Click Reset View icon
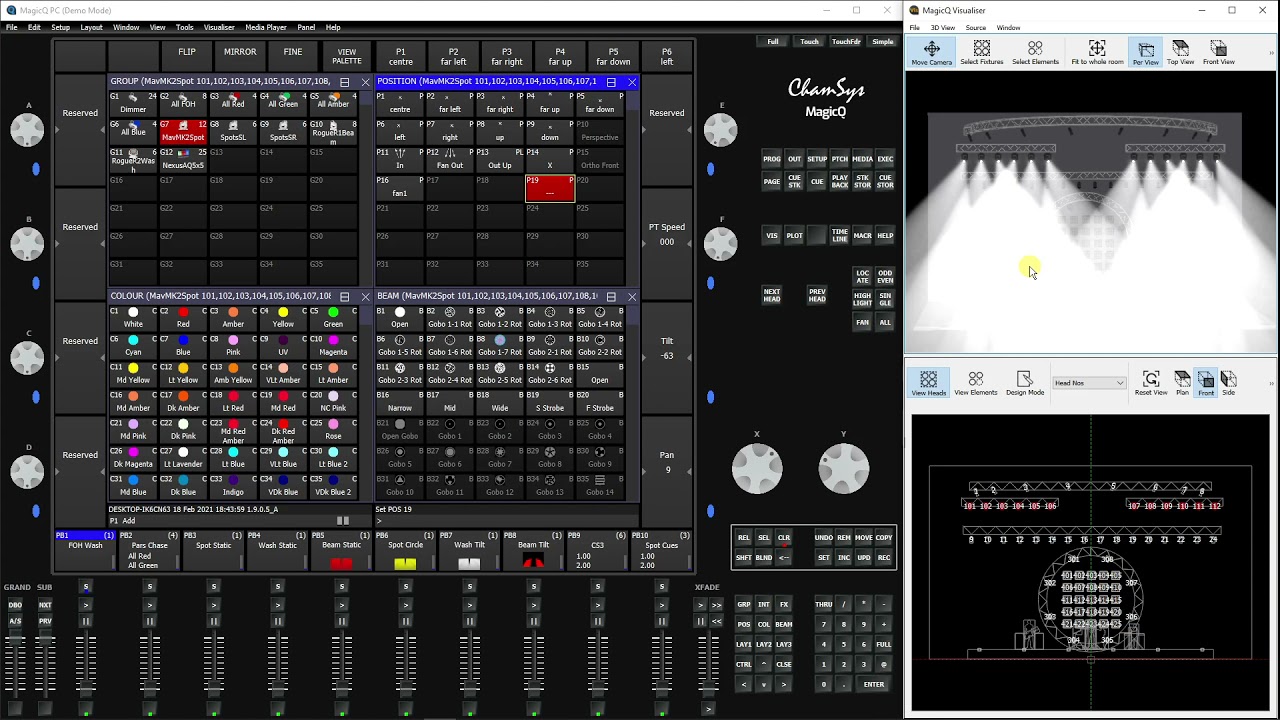This screenshot has width=1280, height=720. click(x=1151, y=383)
